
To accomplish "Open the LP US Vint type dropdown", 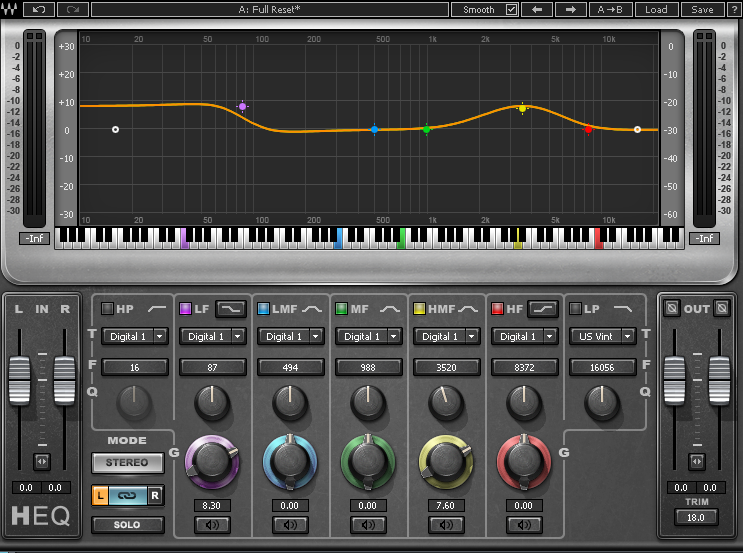I will point(602,336).
